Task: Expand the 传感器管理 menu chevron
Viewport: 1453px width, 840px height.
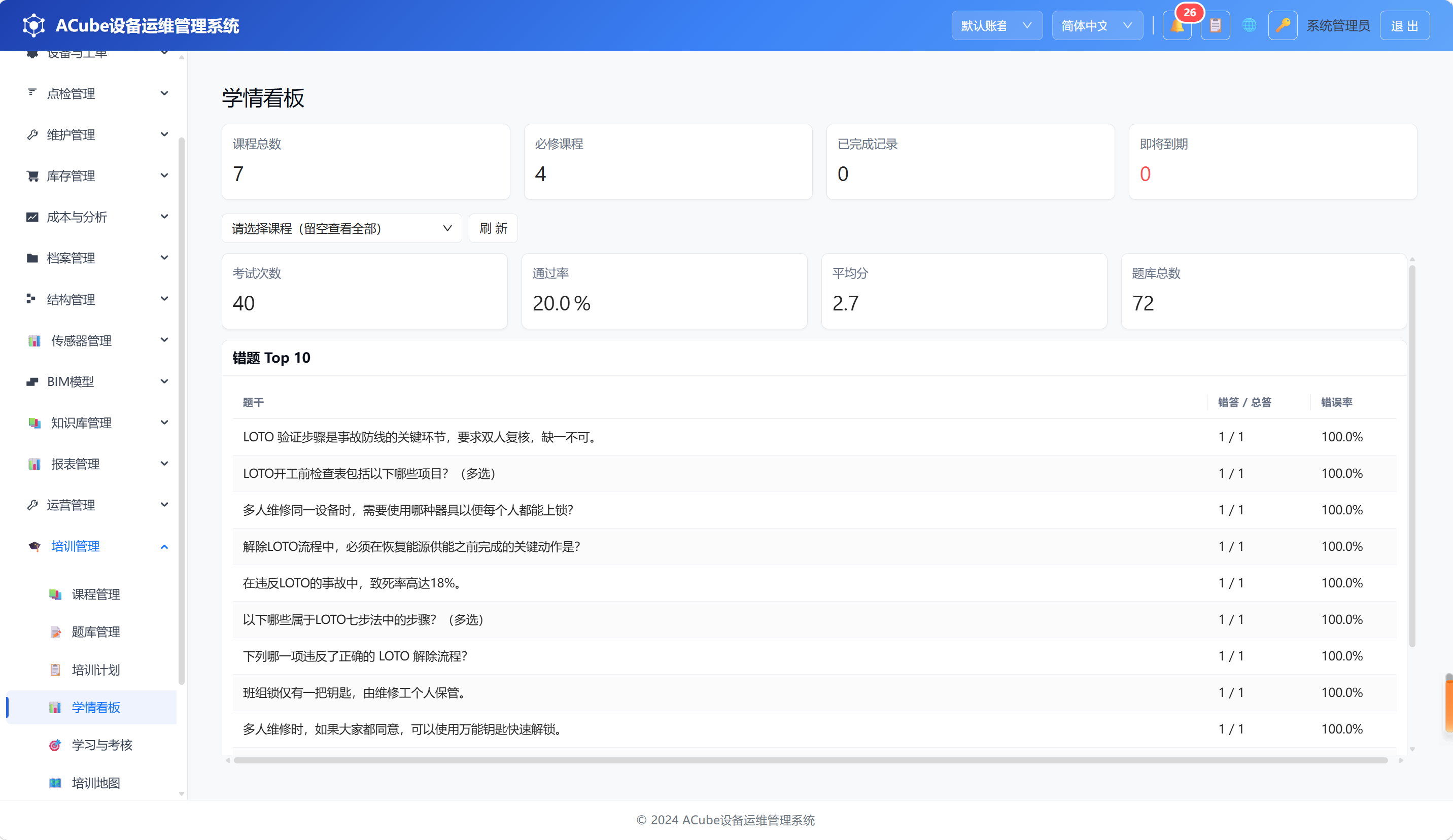Action: (x=164, y=340)
